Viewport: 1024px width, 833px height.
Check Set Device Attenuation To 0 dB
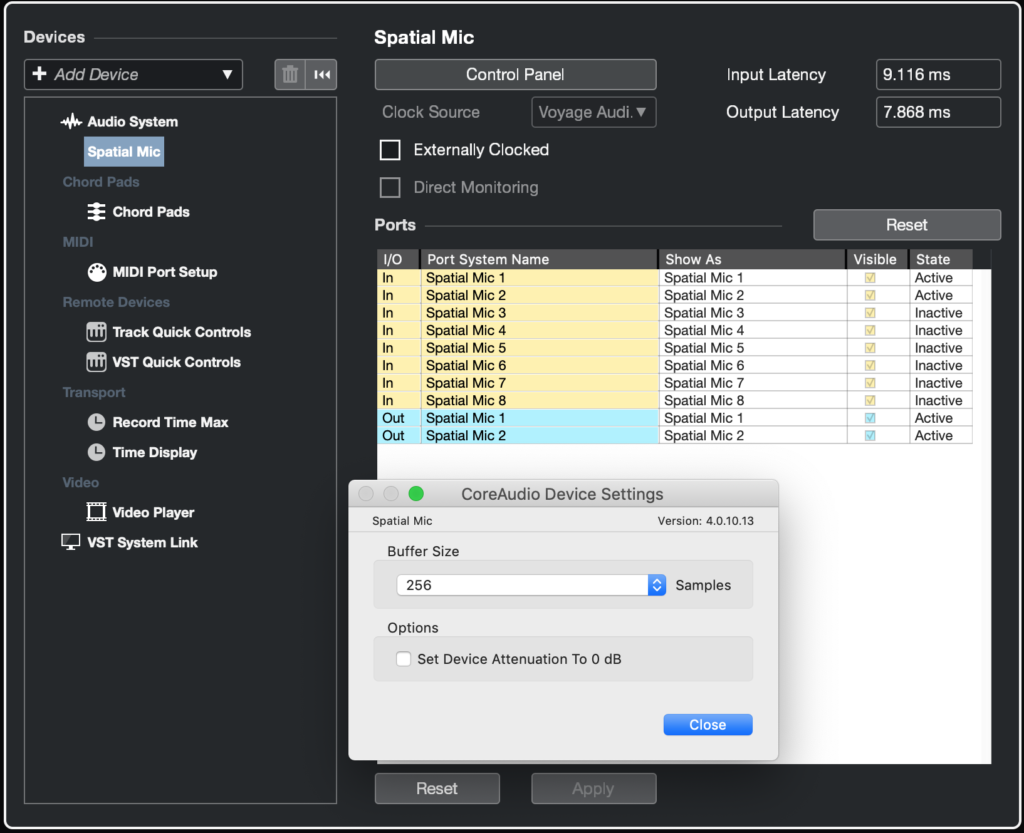click(x=404, y=659)
